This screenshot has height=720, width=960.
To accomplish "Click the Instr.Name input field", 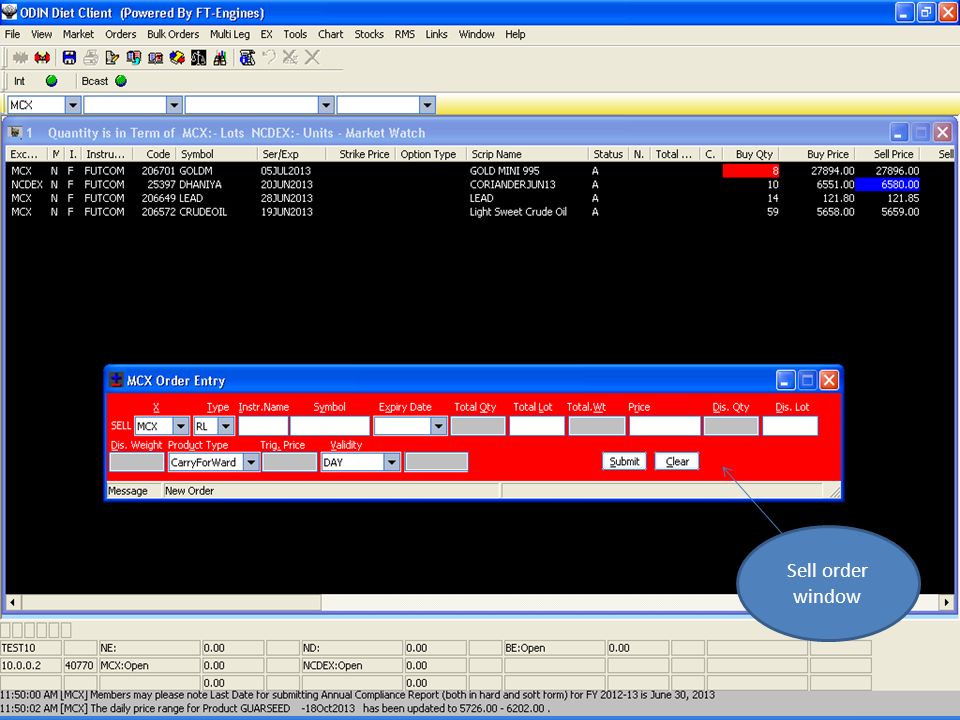I will (x=263, y=426).
